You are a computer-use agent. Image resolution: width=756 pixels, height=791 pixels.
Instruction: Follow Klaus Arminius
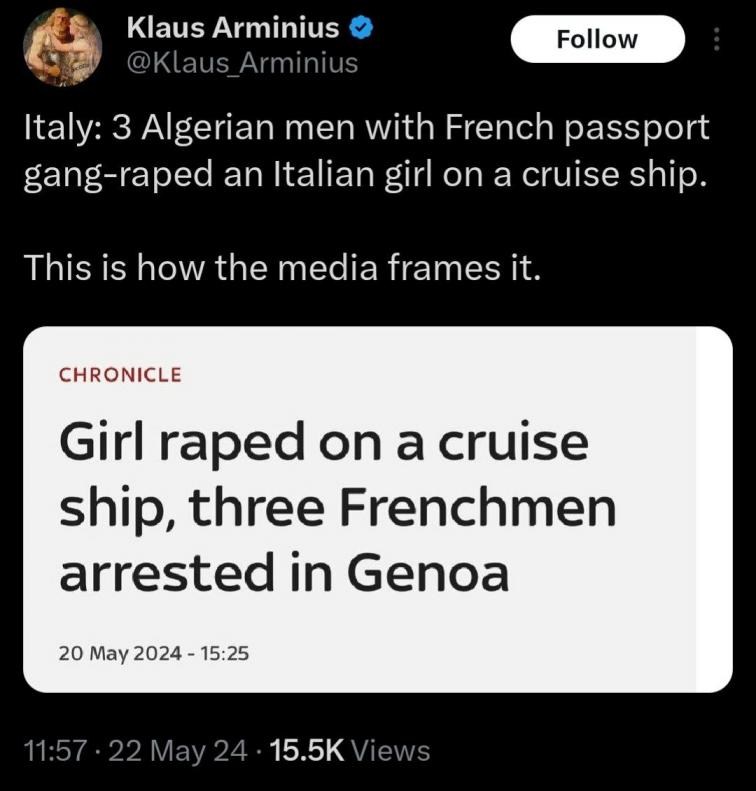click(598, 39)
